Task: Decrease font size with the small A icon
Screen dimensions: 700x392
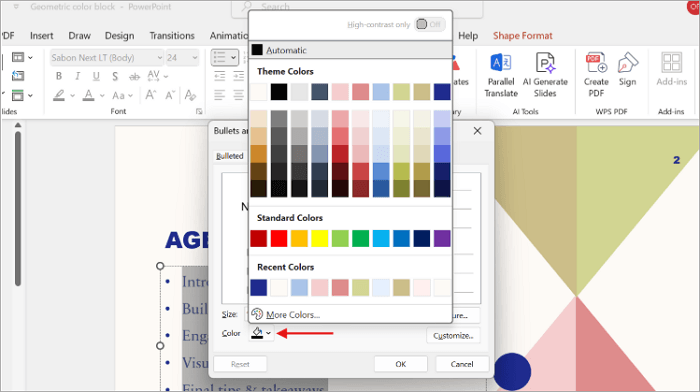Action: click(x=170, y=95)
